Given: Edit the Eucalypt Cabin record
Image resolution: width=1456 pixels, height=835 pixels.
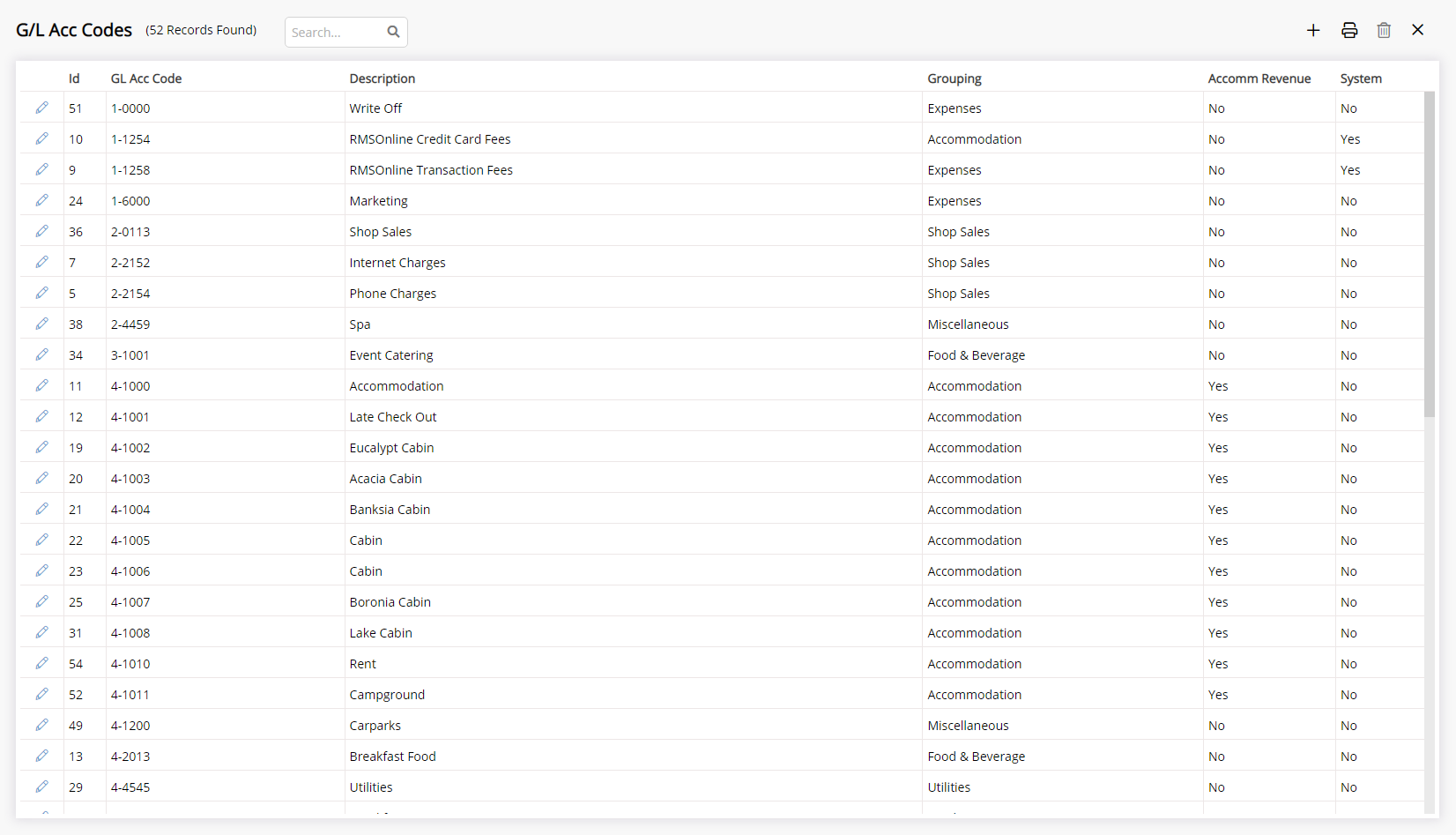Looking at the screenshot, I should (41, 447).
